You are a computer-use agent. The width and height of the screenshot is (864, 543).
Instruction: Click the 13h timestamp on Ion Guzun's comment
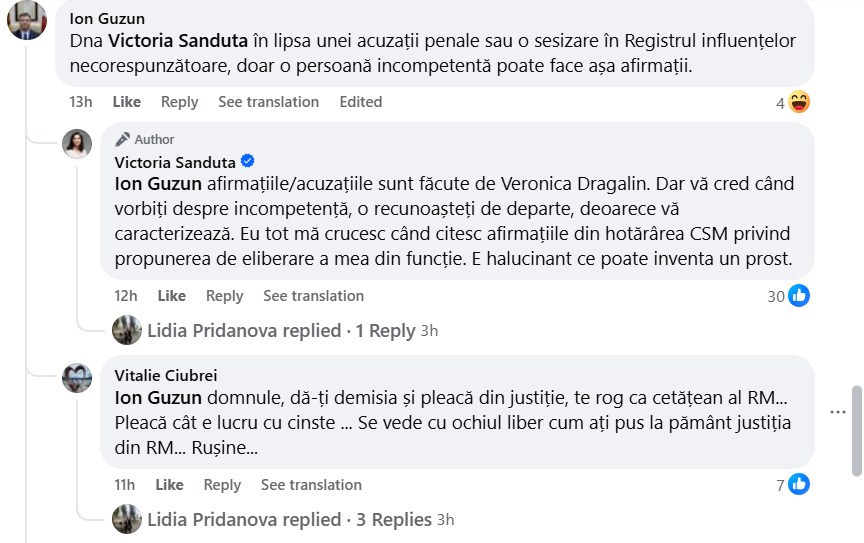(x=81, y=102)
